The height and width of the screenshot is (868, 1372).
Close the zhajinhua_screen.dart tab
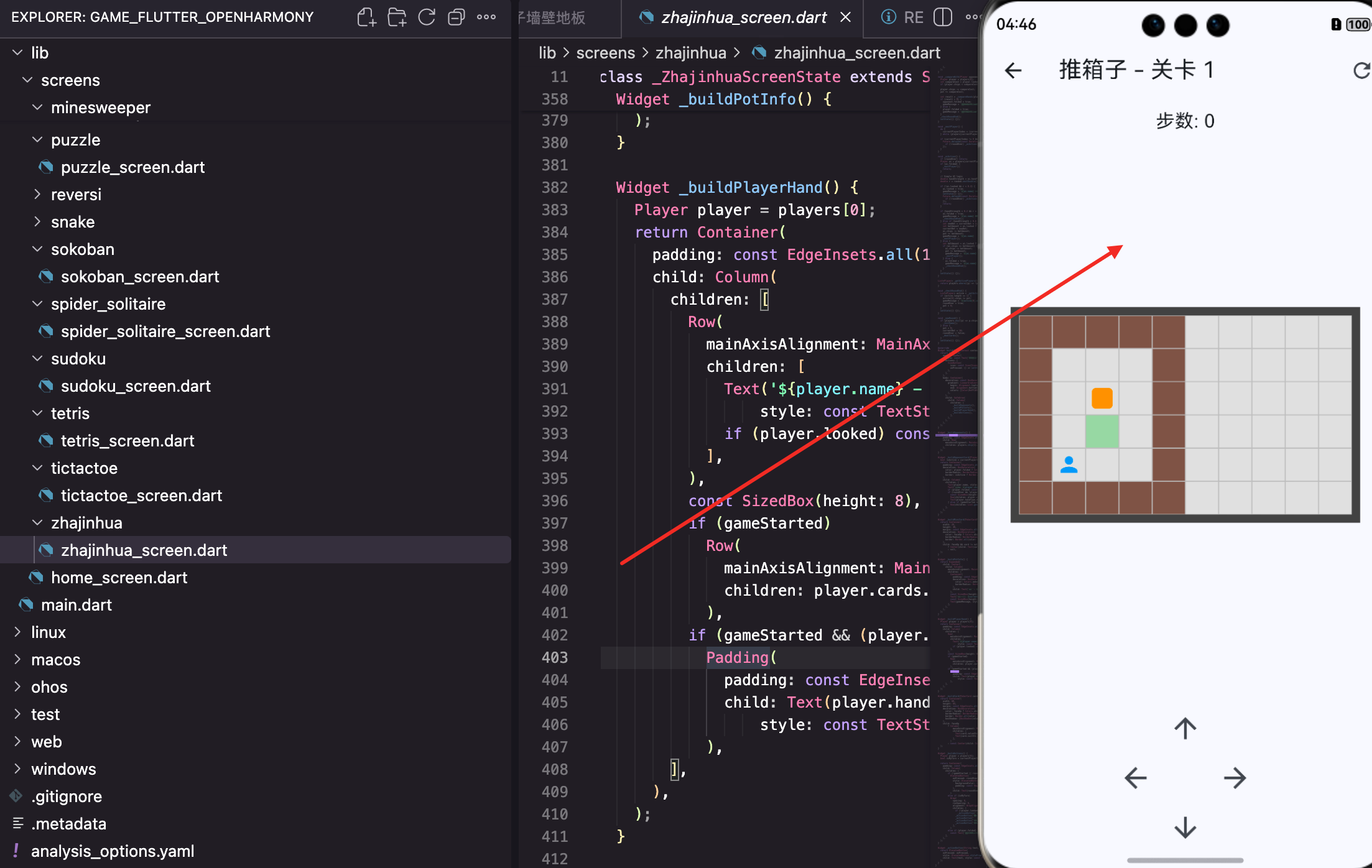[845, 17]
